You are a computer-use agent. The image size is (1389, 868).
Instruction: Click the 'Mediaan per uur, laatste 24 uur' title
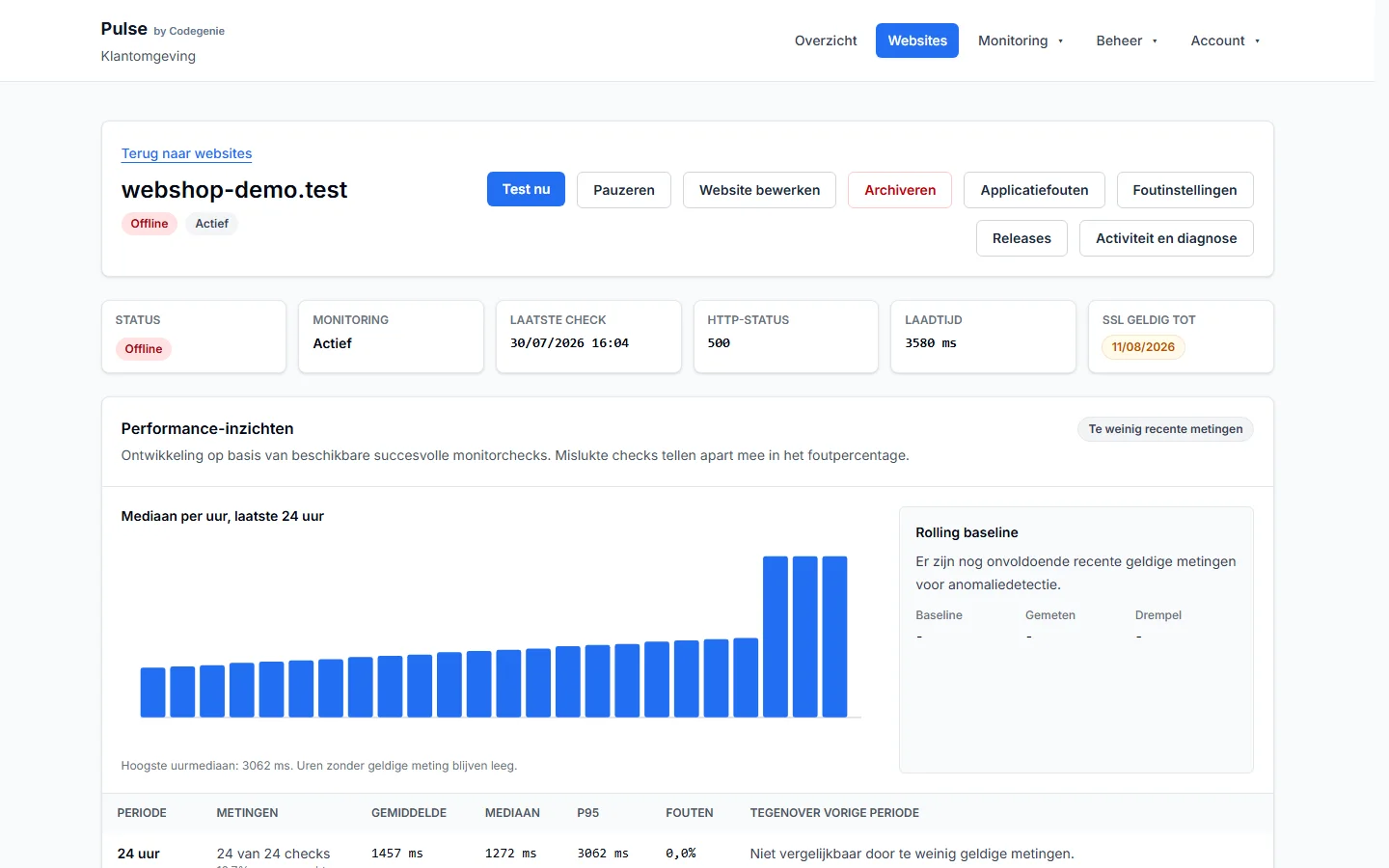223,516
